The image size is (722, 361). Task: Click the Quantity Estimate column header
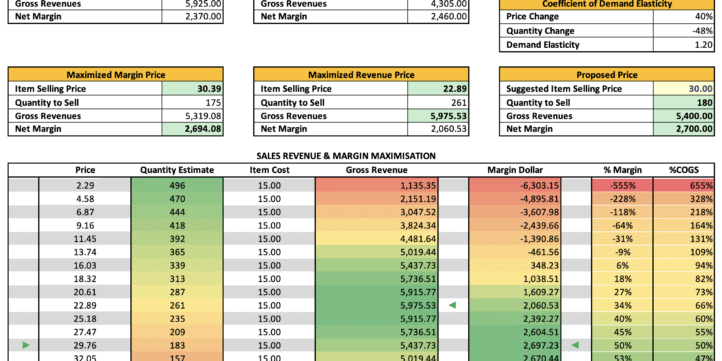pyautogui.click(x=177, y=170)
